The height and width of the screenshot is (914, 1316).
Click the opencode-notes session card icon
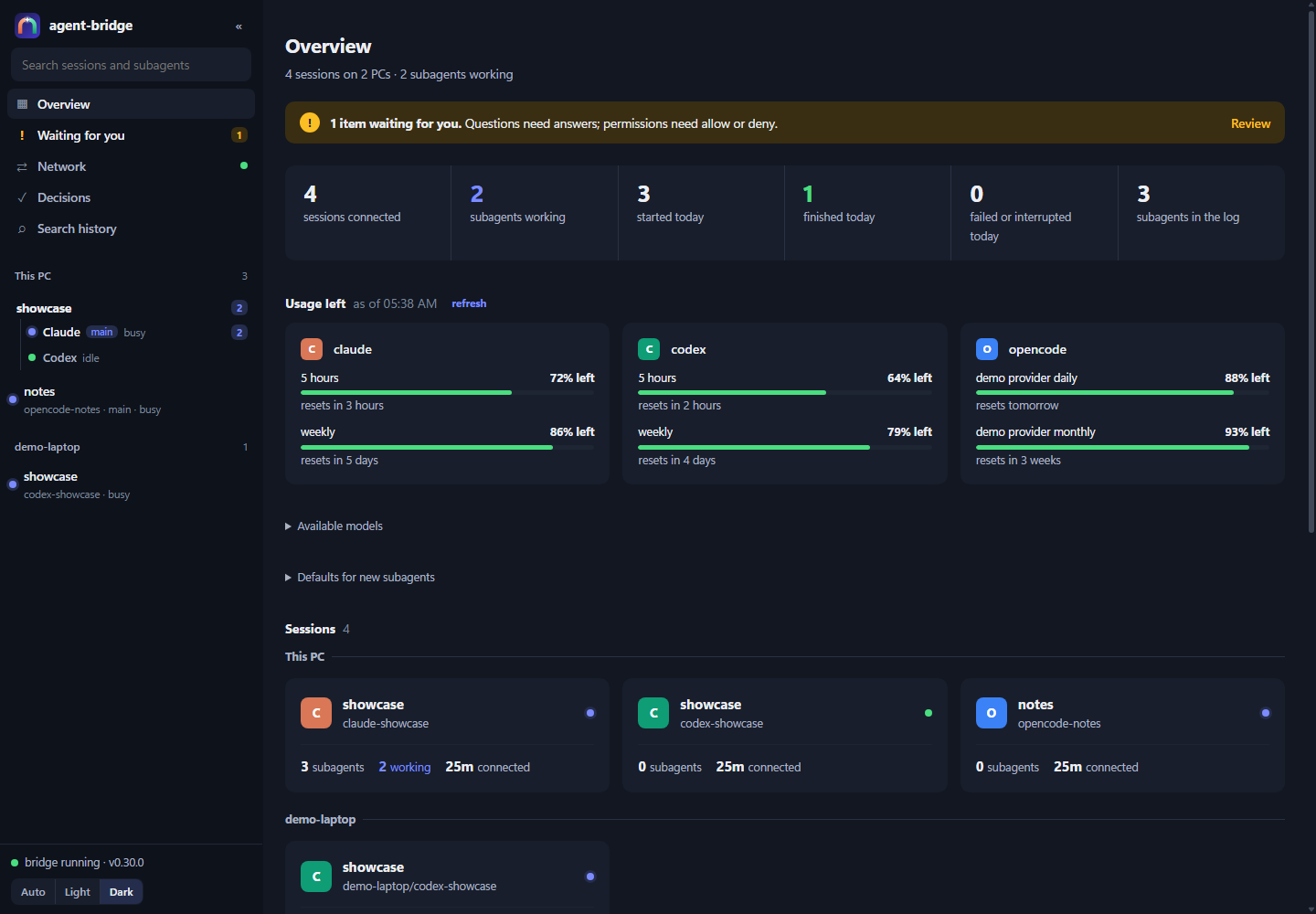click(x=992, y=713)
